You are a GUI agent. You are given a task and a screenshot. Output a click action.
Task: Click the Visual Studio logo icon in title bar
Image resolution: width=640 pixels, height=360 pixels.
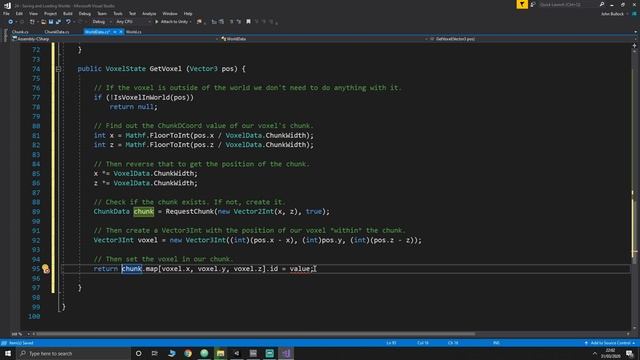tap(7, 5)
